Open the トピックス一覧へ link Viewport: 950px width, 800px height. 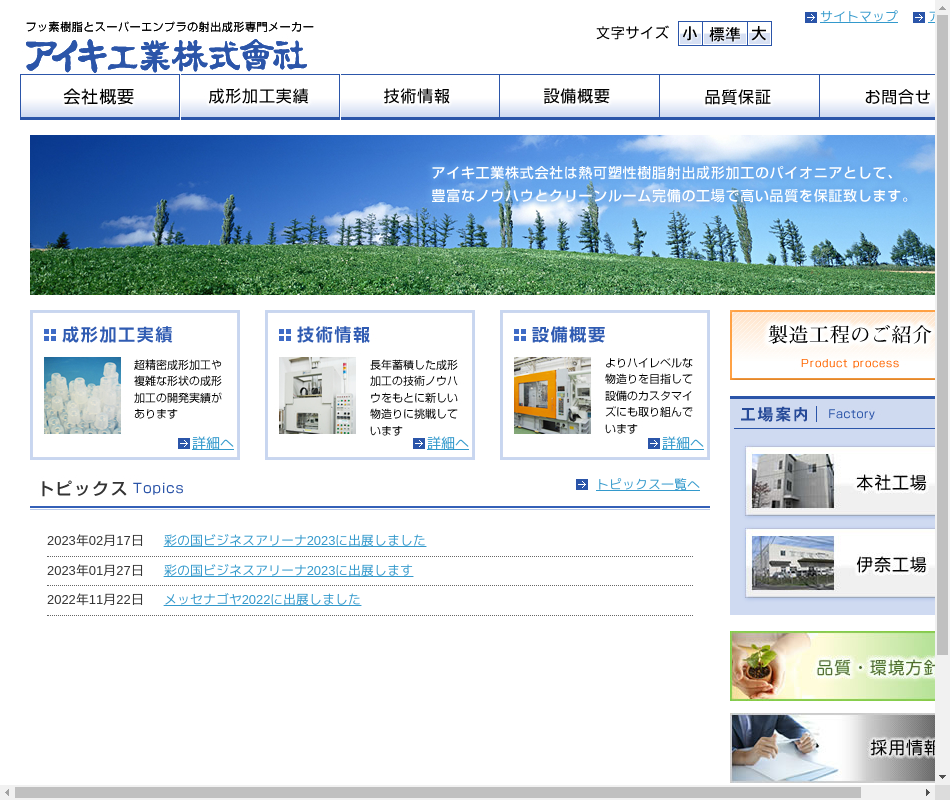[x=647, y=484]
